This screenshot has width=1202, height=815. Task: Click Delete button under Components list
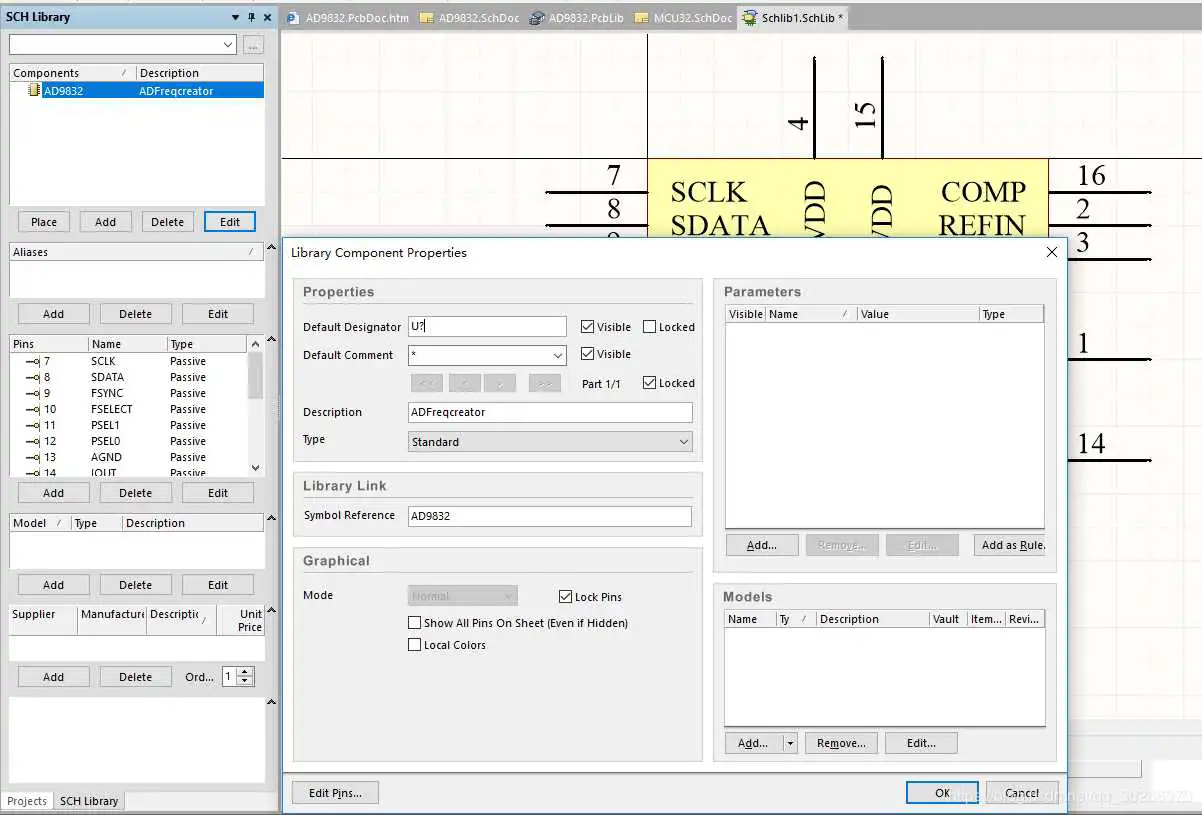click(x=167, y=222)
